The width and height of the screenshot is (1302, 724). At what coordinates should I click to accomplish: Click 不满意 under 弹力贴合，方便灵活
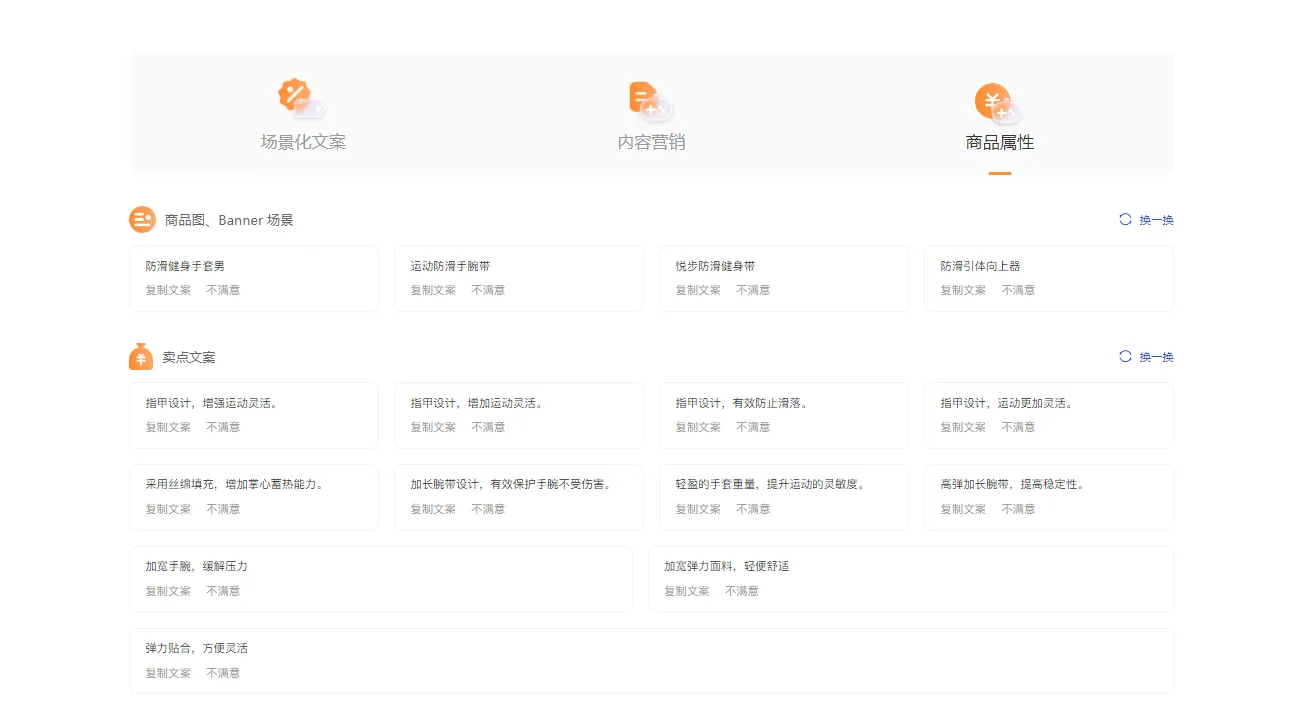(x=223, y=673)
